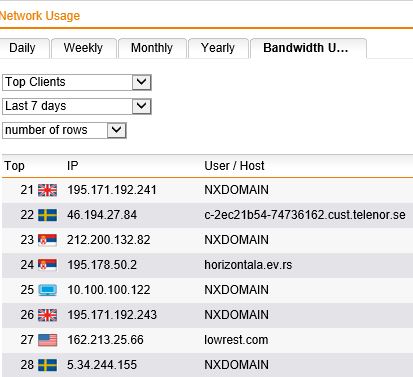Click the UK flag icon in row 21

click(x=47, y=190)
